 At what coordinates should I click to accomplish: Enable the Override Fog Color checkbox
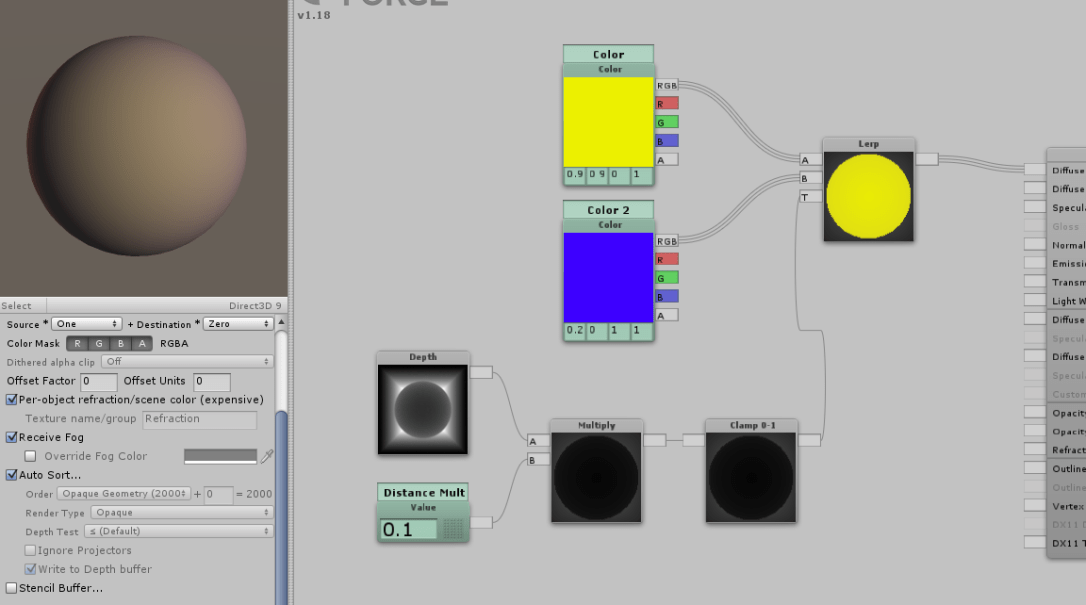30,456
